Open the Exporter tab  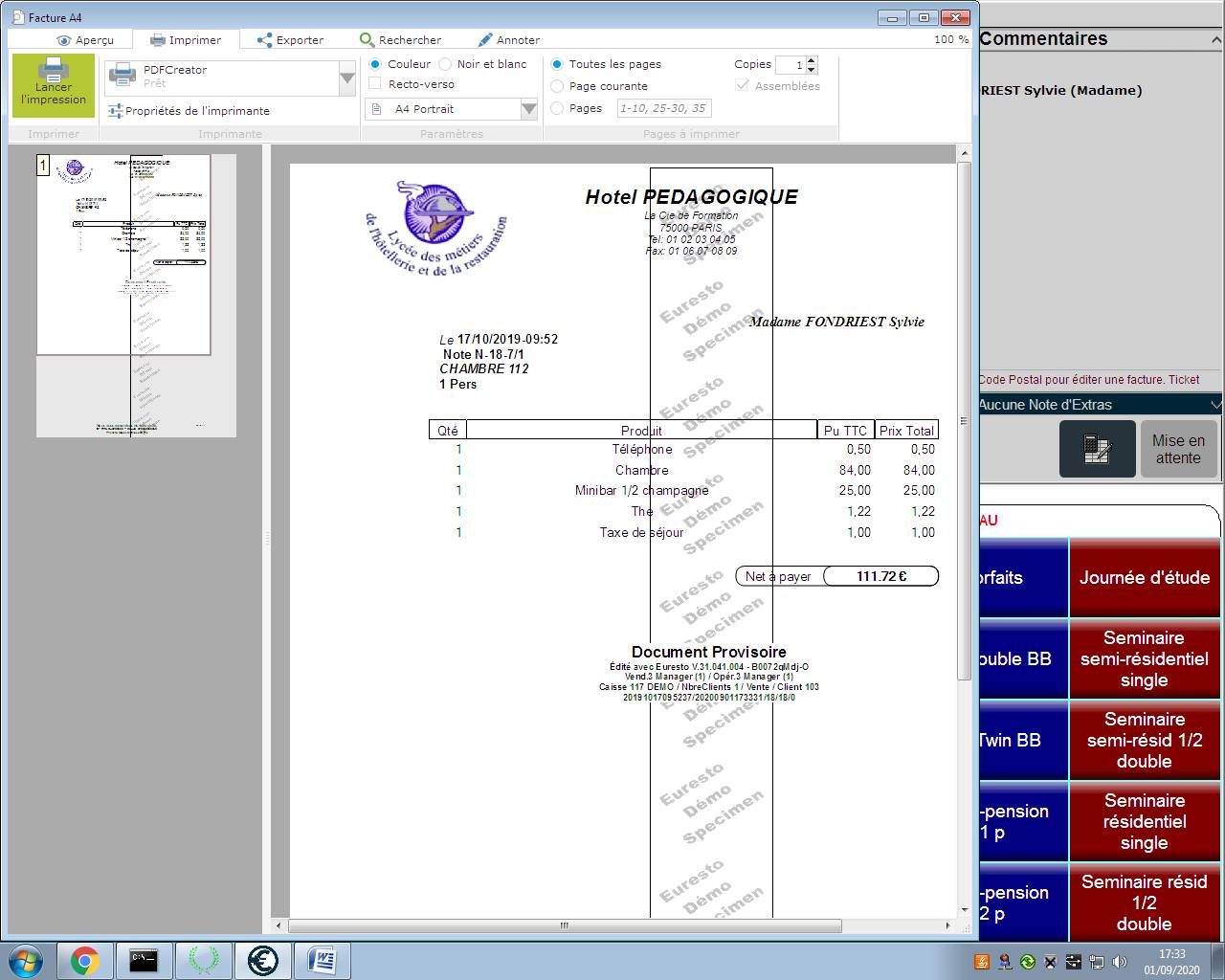[x=290, y=40]
